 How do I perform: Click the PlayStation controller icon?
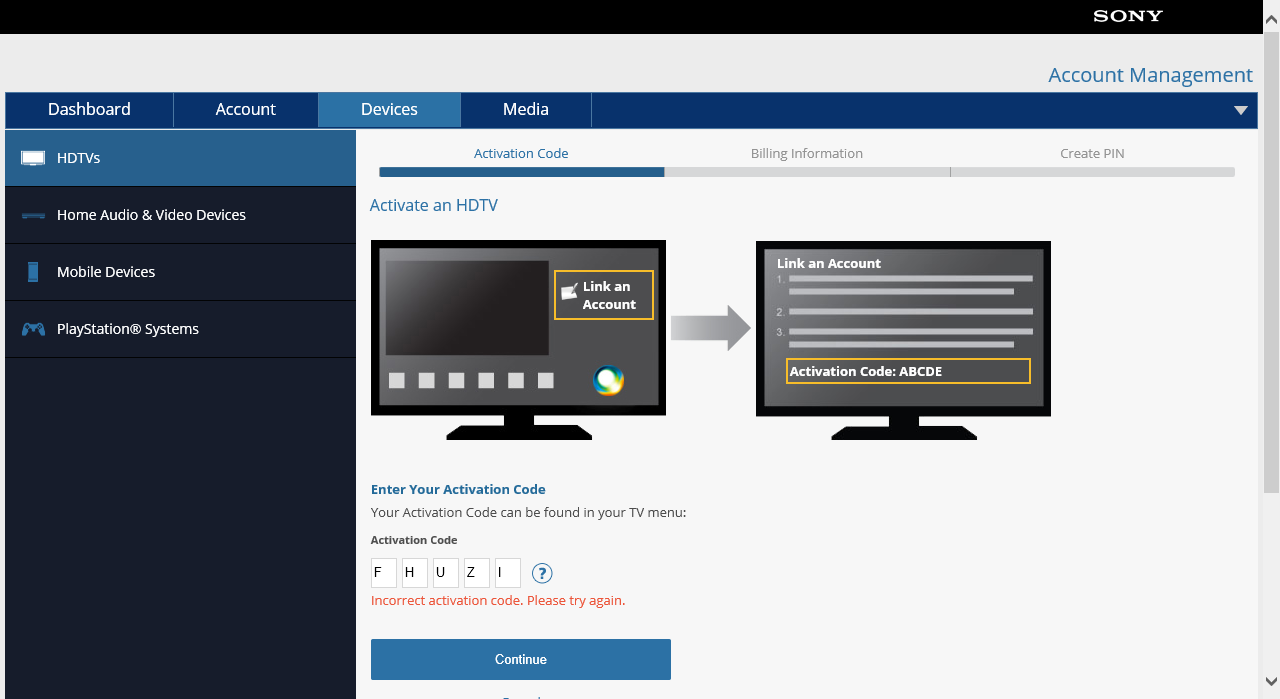pyautogui.click(x=33, y=329)
